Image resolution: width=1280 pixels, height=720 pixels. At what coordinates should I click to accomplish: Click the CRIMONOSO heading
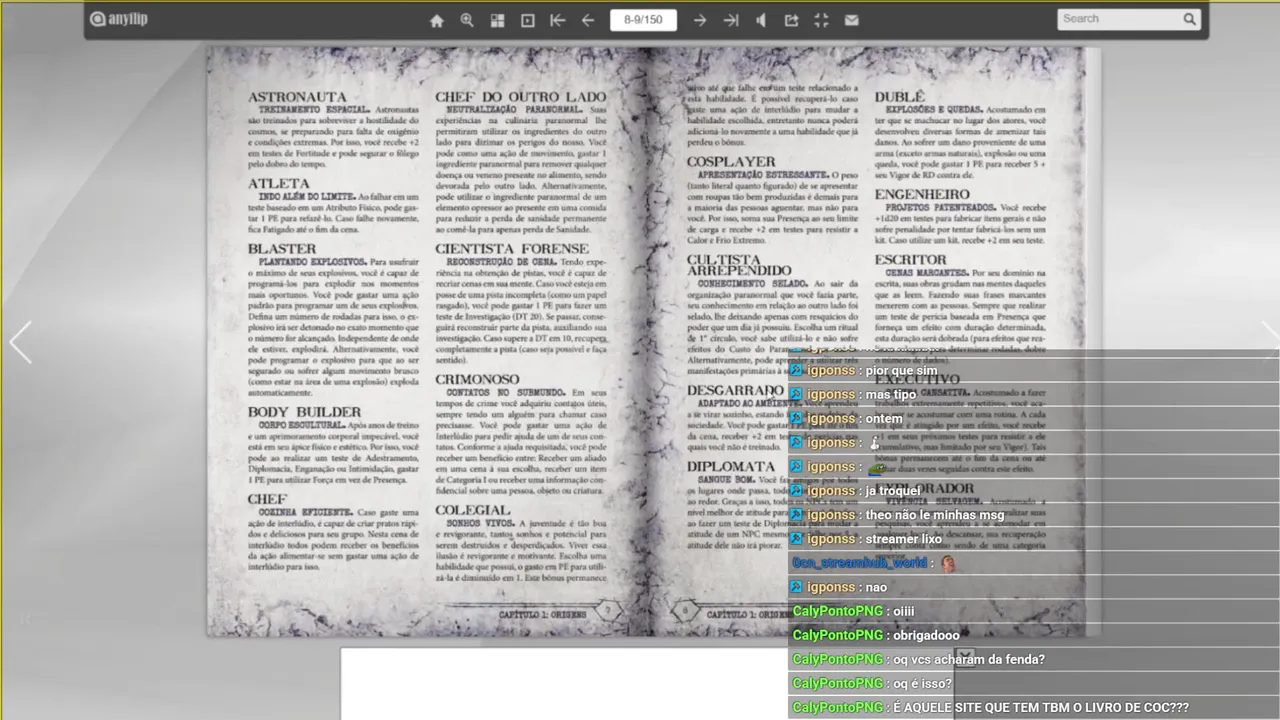pos(477,380)
